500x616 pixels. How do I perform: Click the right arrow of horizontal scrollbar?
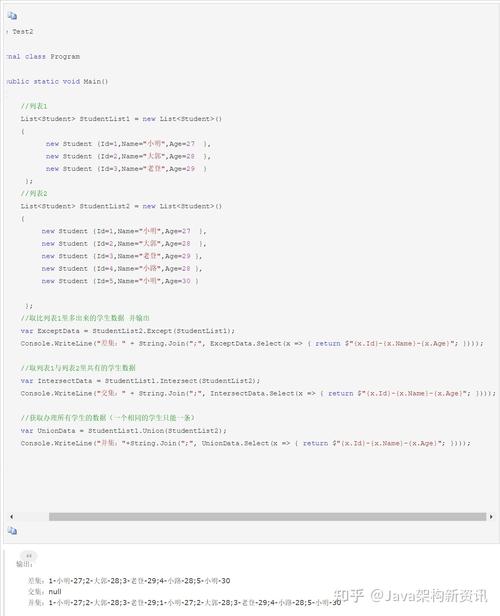click(x=491, y=517)
